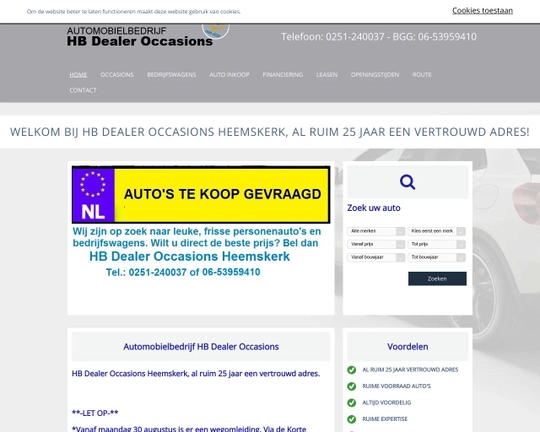Click green checkmark next to Altijd Voordelig

pyautogui.click(x=351, y=403)
